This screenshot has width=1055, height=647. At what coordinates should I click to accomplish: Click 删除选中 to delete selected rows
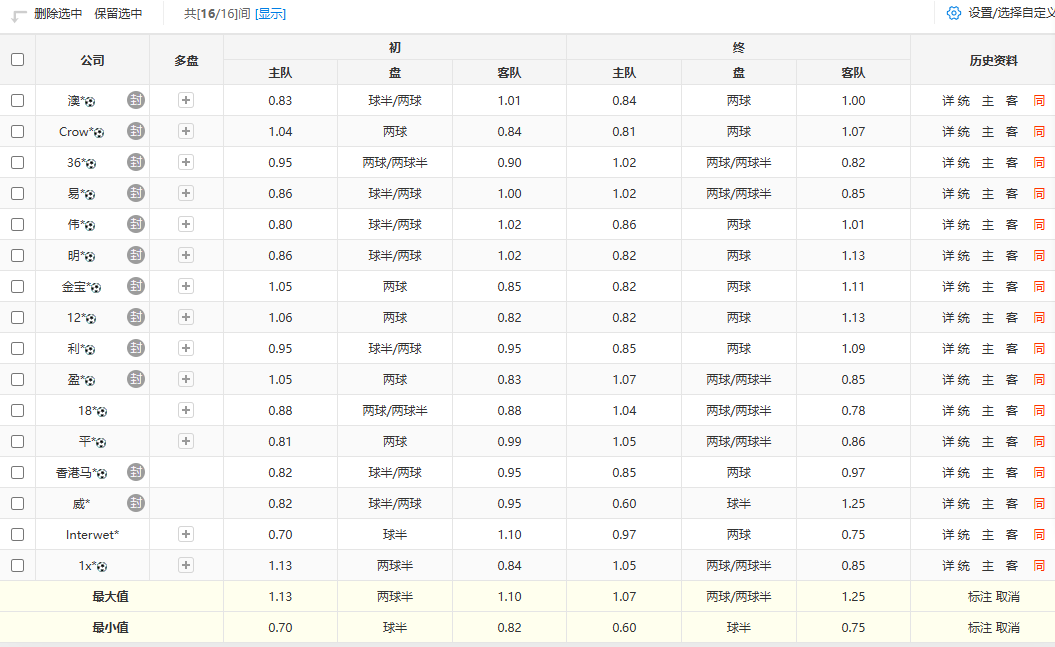pos(58,14)
